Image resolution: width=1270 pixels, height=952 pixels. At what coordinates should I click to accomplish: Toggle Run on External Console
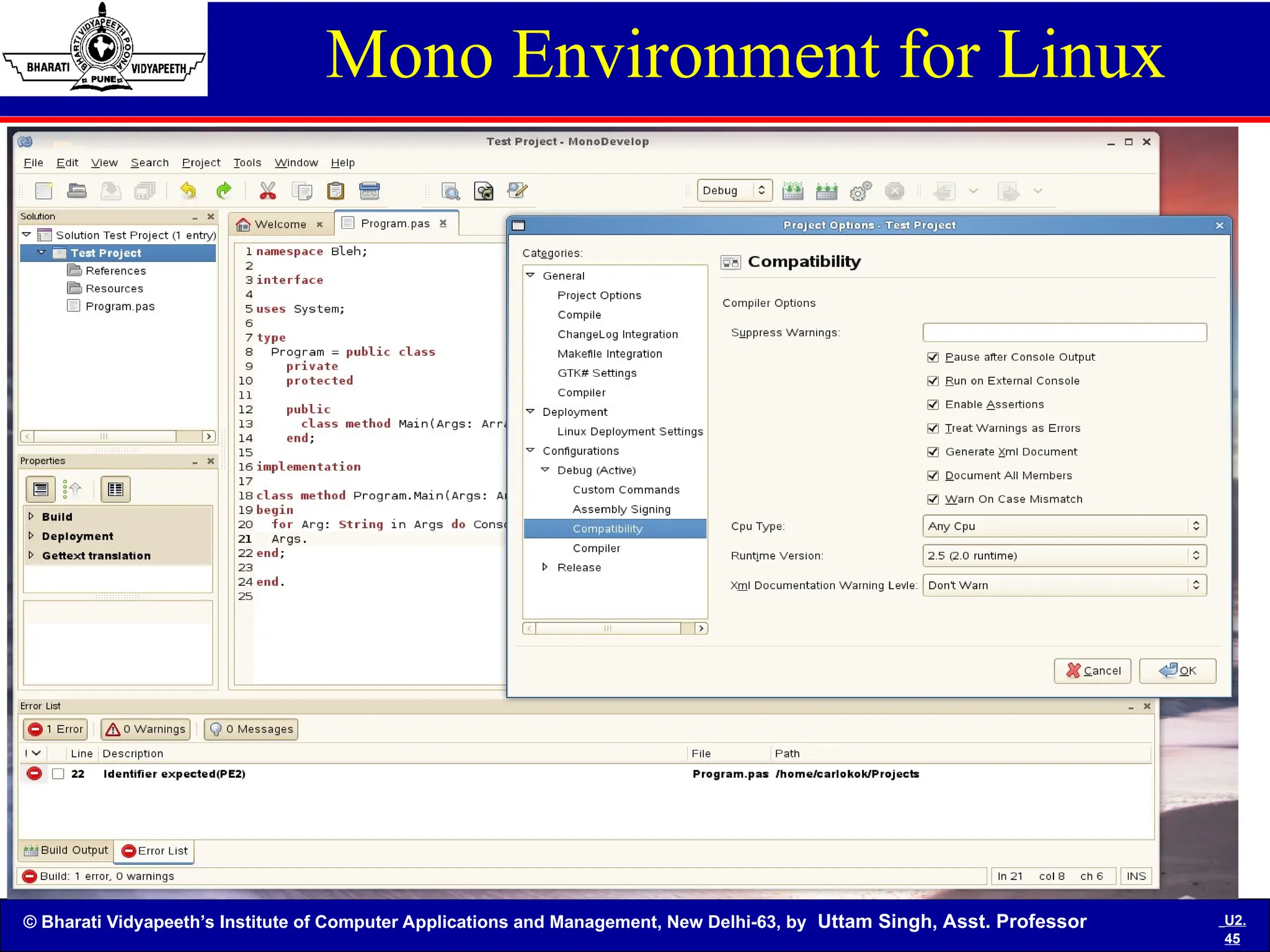click(933, 381)
